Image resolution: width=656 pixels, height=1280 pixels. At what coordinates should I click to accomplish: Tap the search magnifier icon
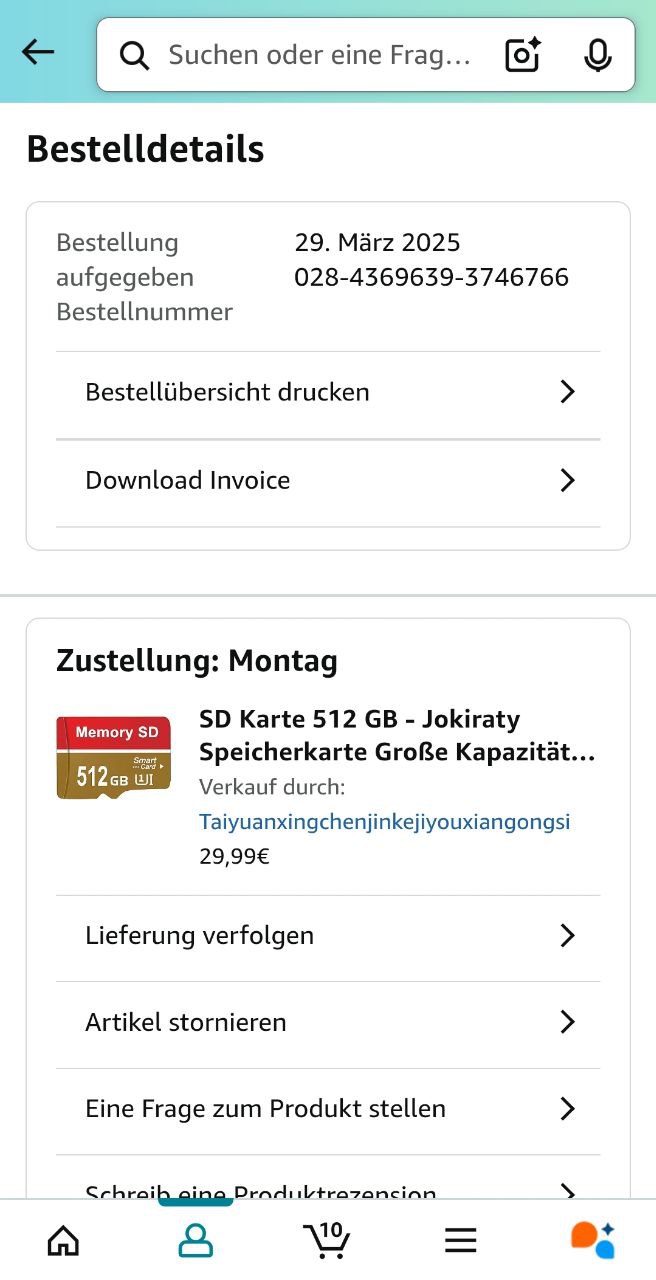134,55
